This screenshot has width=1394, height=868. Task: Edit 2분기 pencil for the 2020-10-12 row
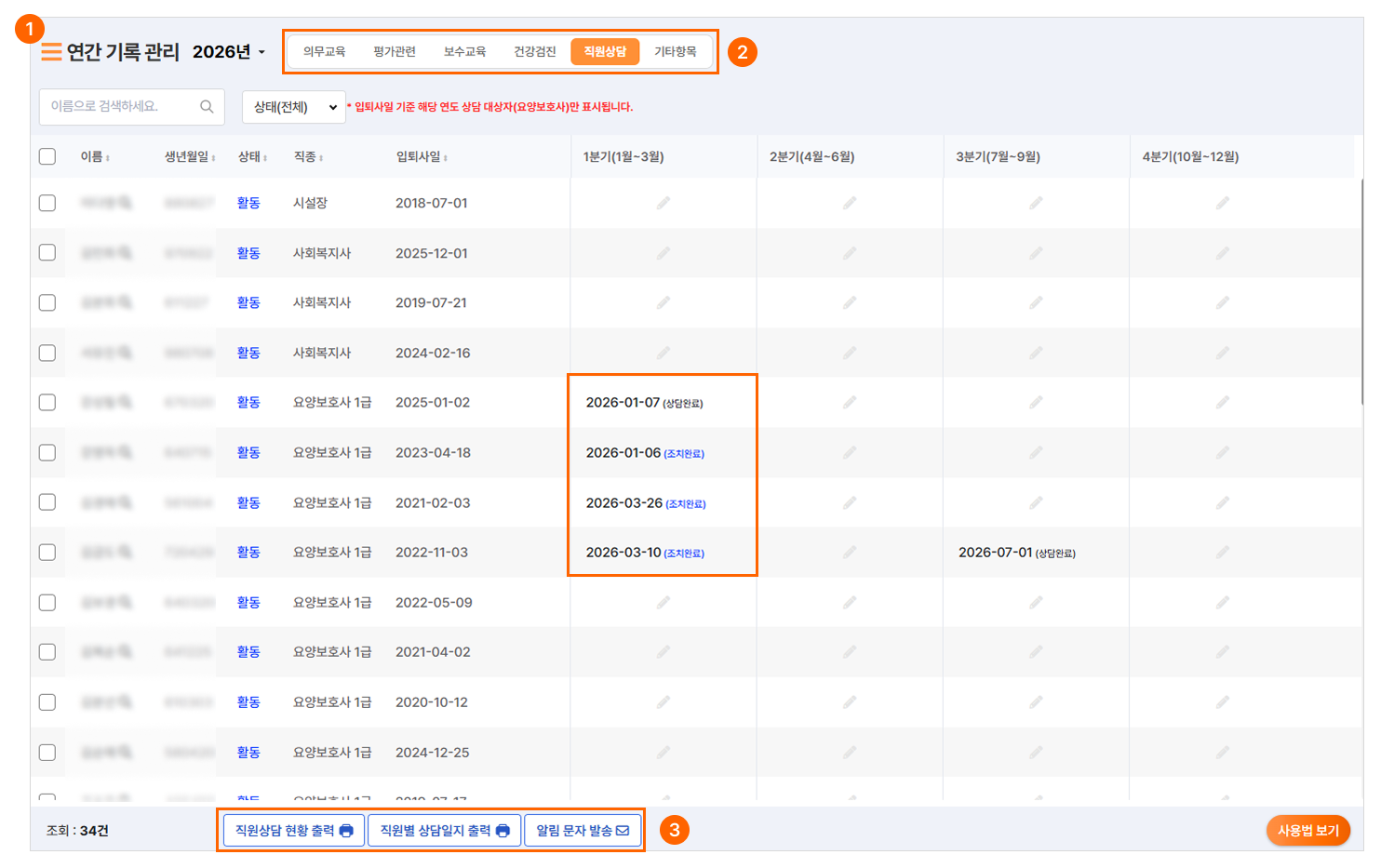[850, 701]
